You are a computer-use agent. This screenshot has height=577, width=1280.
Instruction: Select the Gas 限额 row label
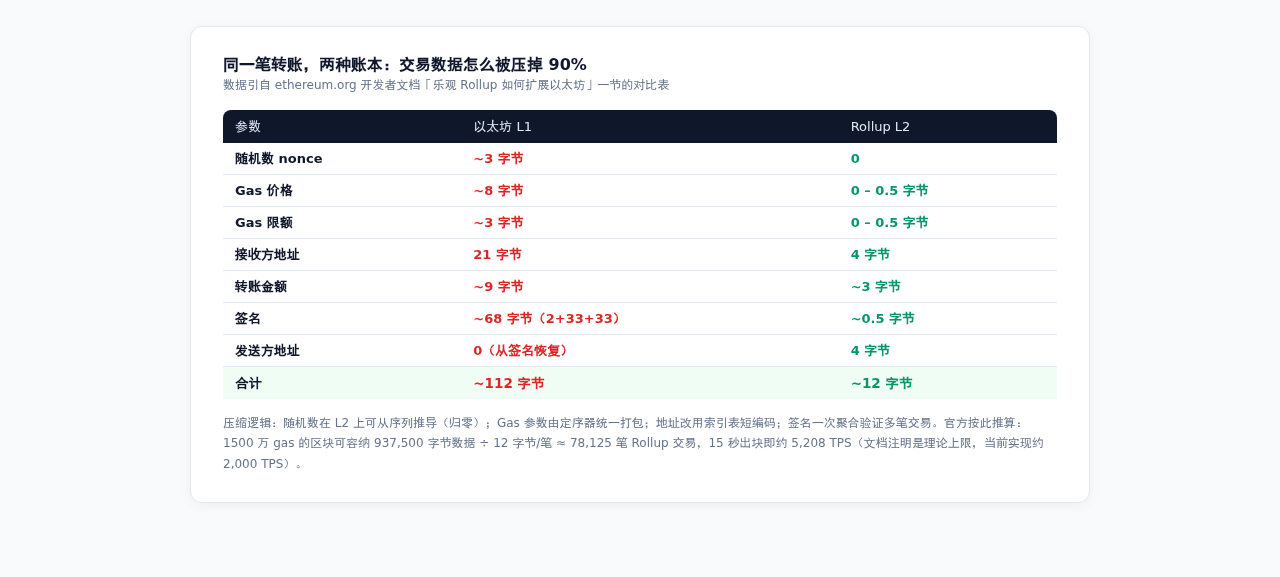(264, 223)
